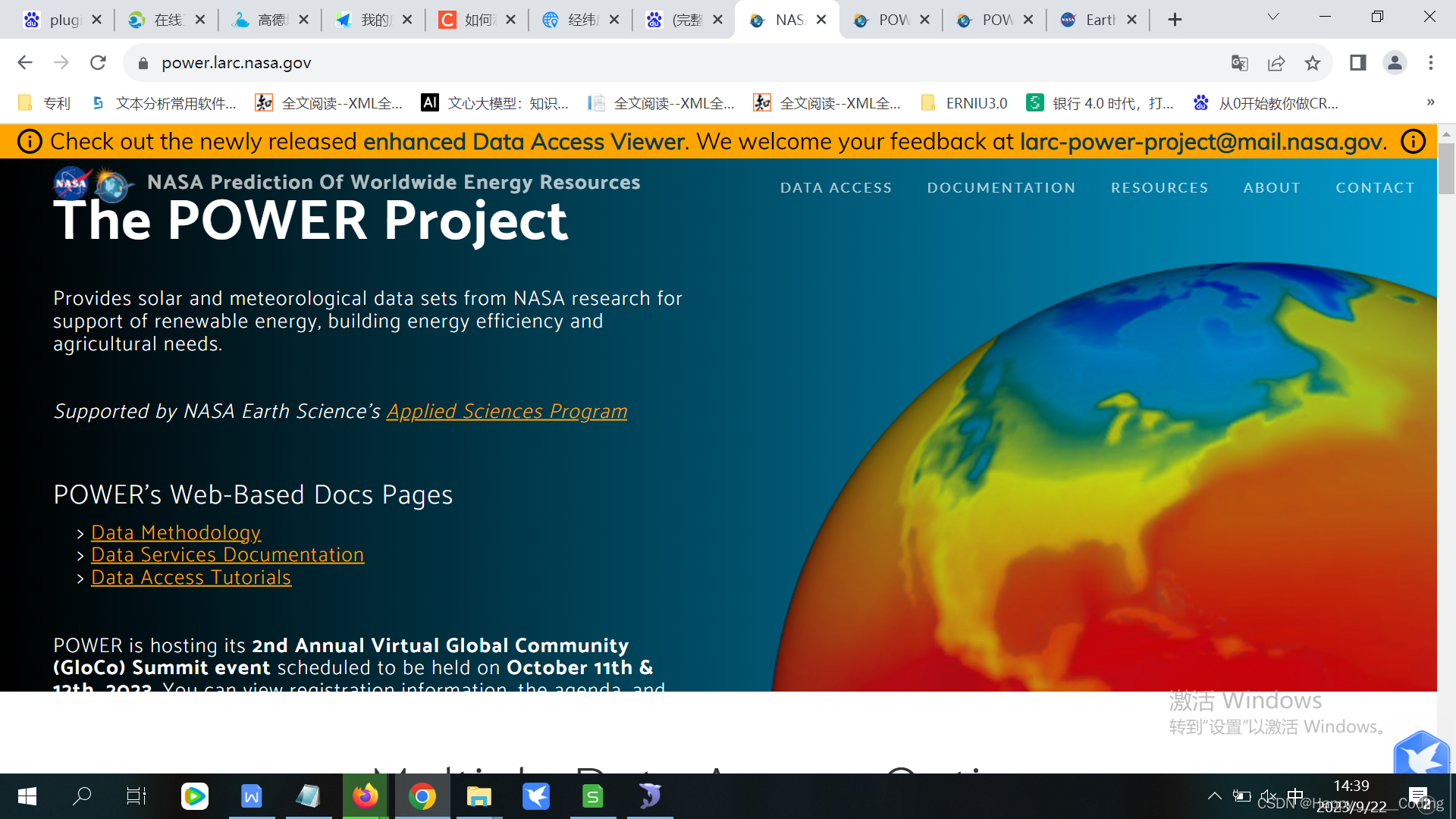Open the '专利' bookmark folder
The height and width of the screenshot is (819, 1456).
pyautogui.click(x=44, y=103)
